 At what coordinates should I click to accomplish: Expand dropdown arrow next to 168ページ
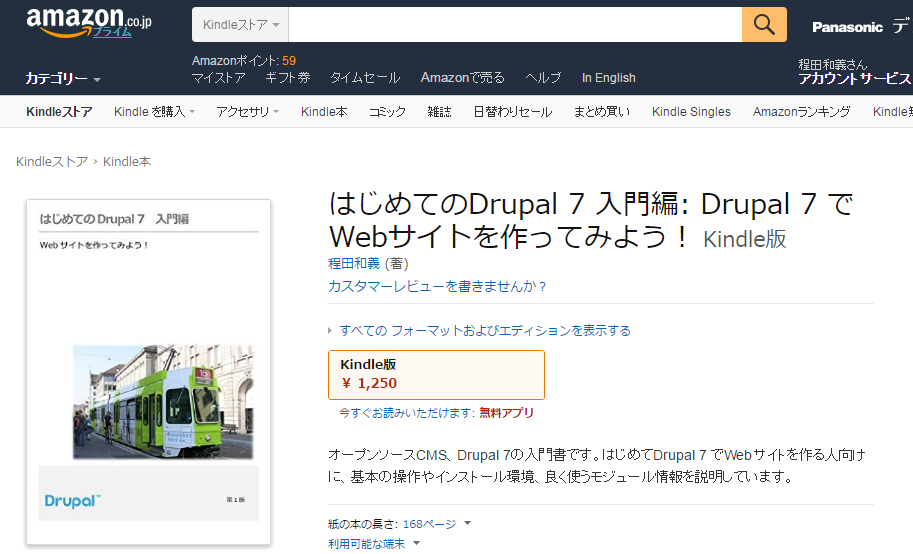tap(467, 523)
